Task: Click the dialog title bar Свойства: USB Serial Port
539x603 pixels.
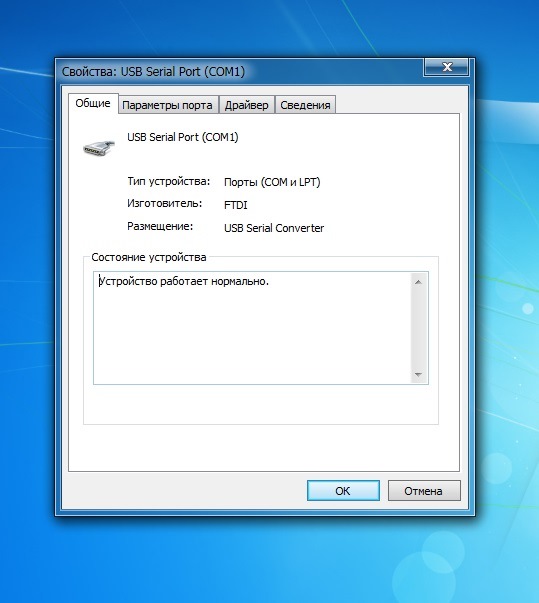Action: pos(153,72)
